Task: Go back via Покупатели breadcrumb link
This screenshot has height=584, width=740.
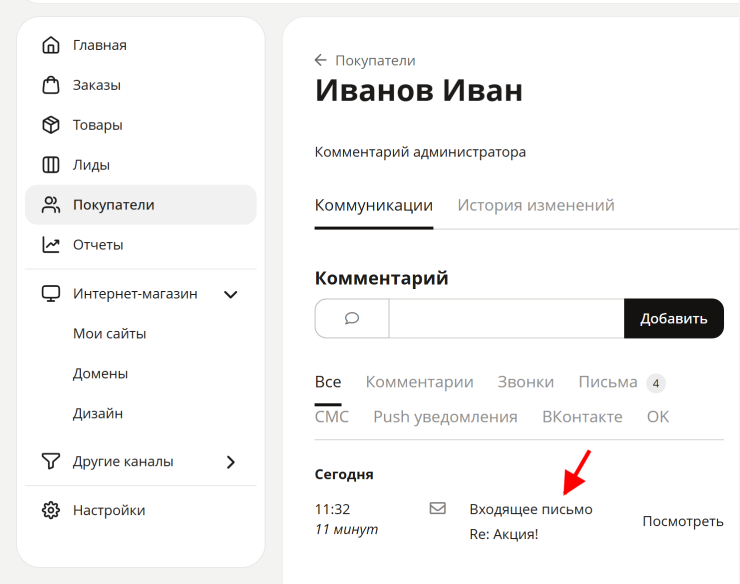Action: 375,60
